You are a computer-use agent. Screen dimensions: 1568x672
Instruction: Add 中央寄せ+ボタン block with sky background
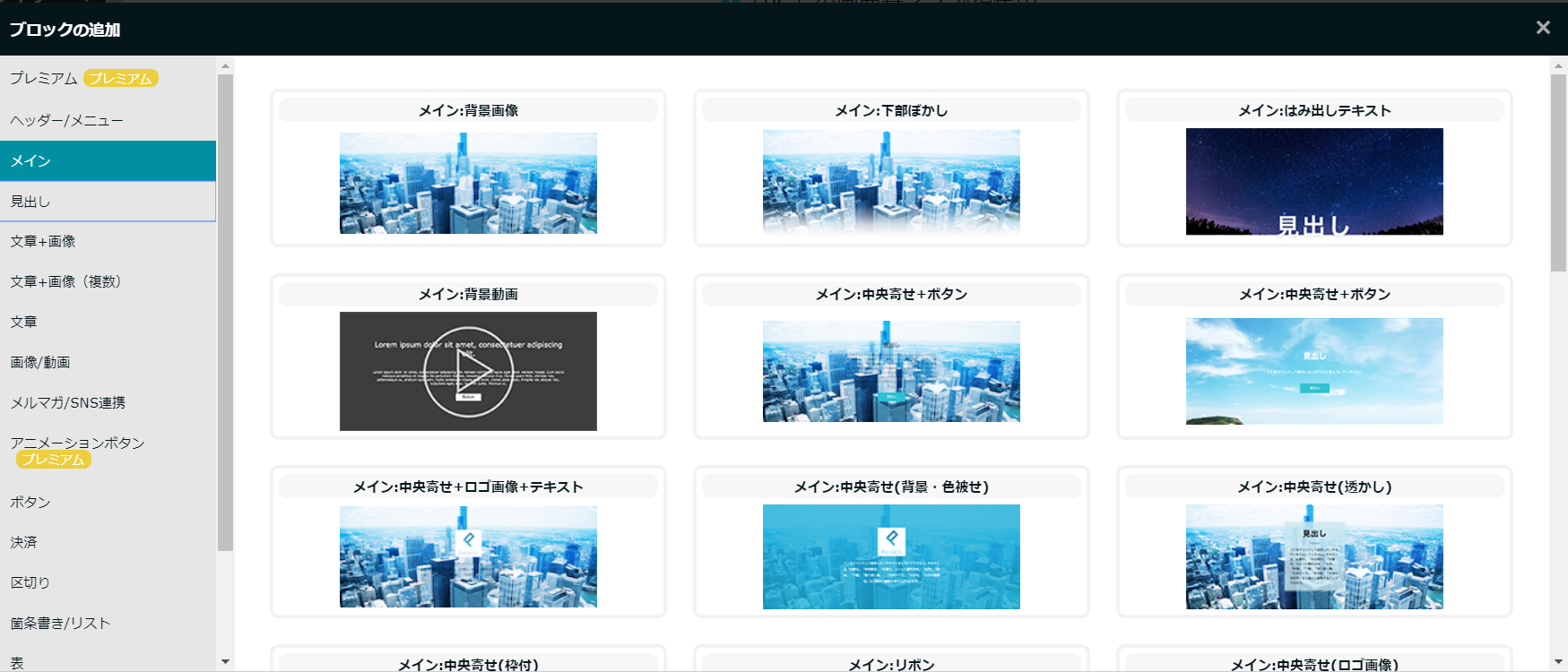pos(1314,357)
